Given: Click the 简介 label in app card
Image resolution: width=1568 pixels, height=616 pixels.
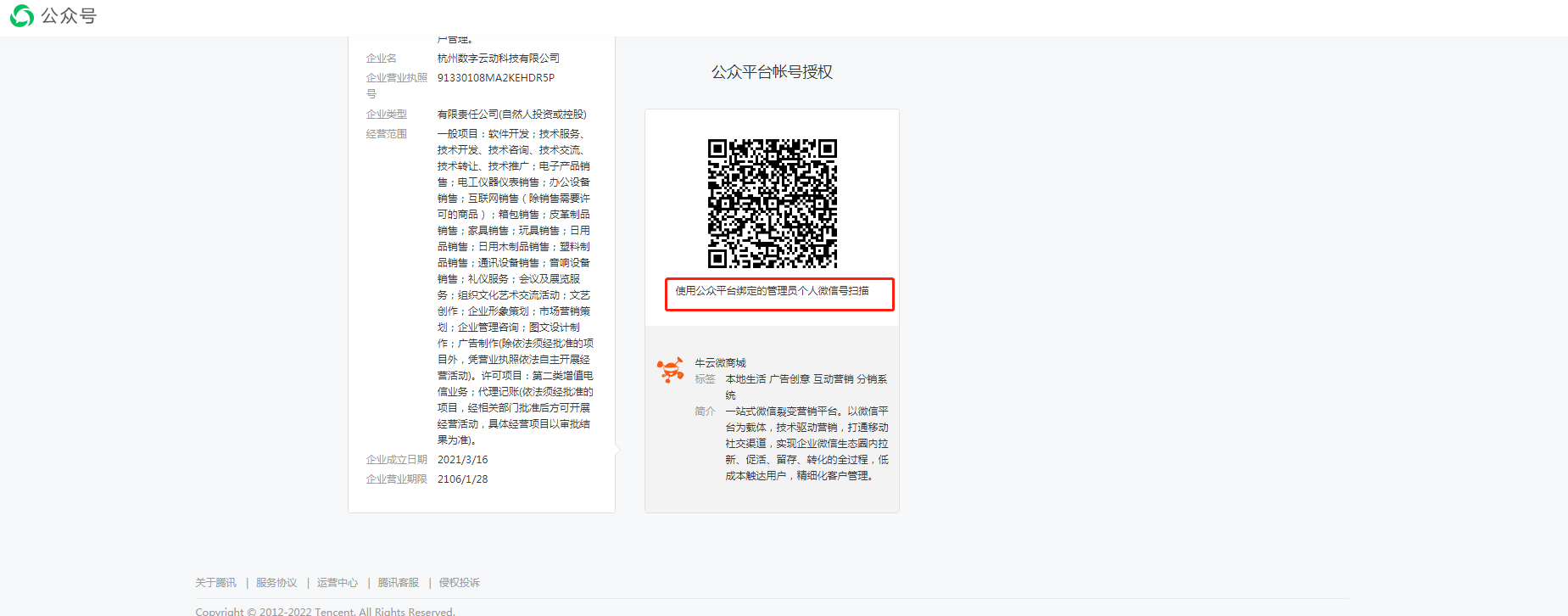Looking at the screenshot, I should [x=706, y=412].
